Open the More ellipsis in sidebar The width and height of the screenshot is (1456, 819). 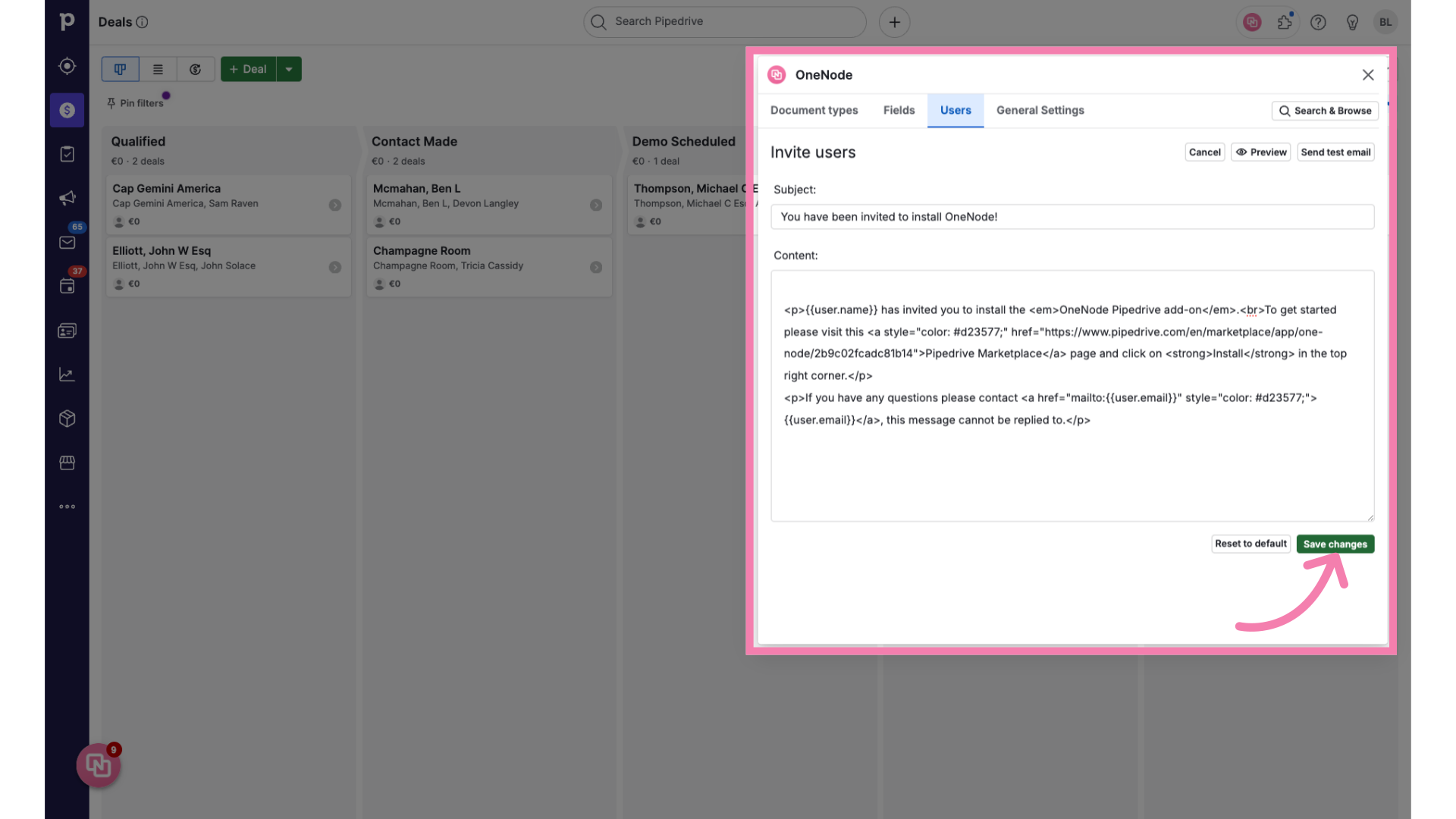67,507
